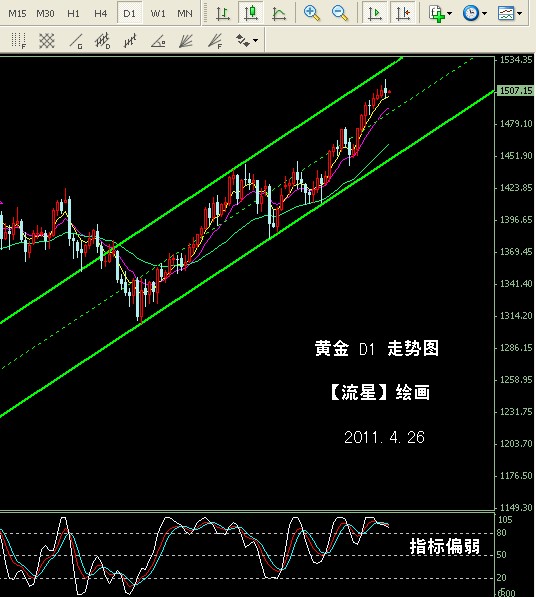Choose the Andrews pitchfork tool

(130, 41)
